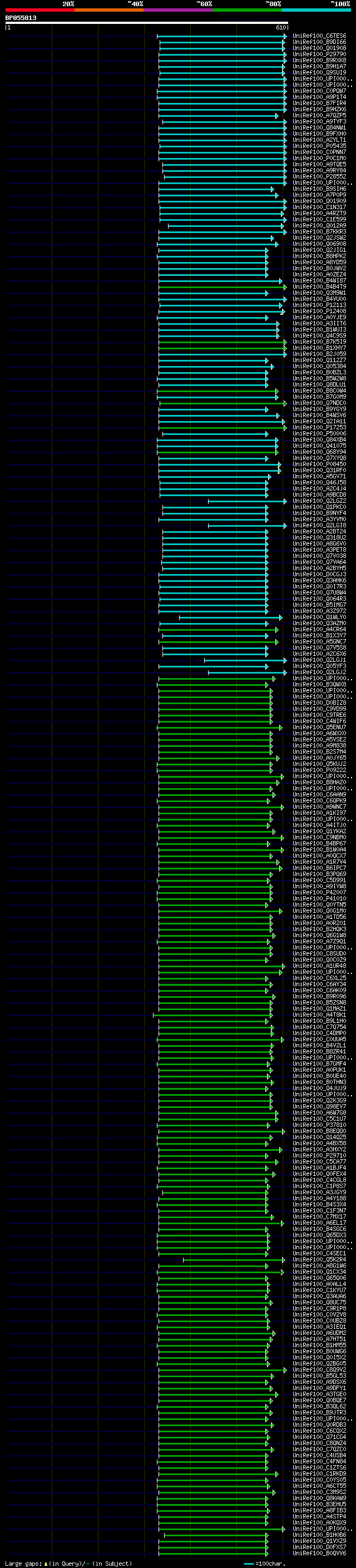Click the orange ~40% identity legend bar

(109, 10)
